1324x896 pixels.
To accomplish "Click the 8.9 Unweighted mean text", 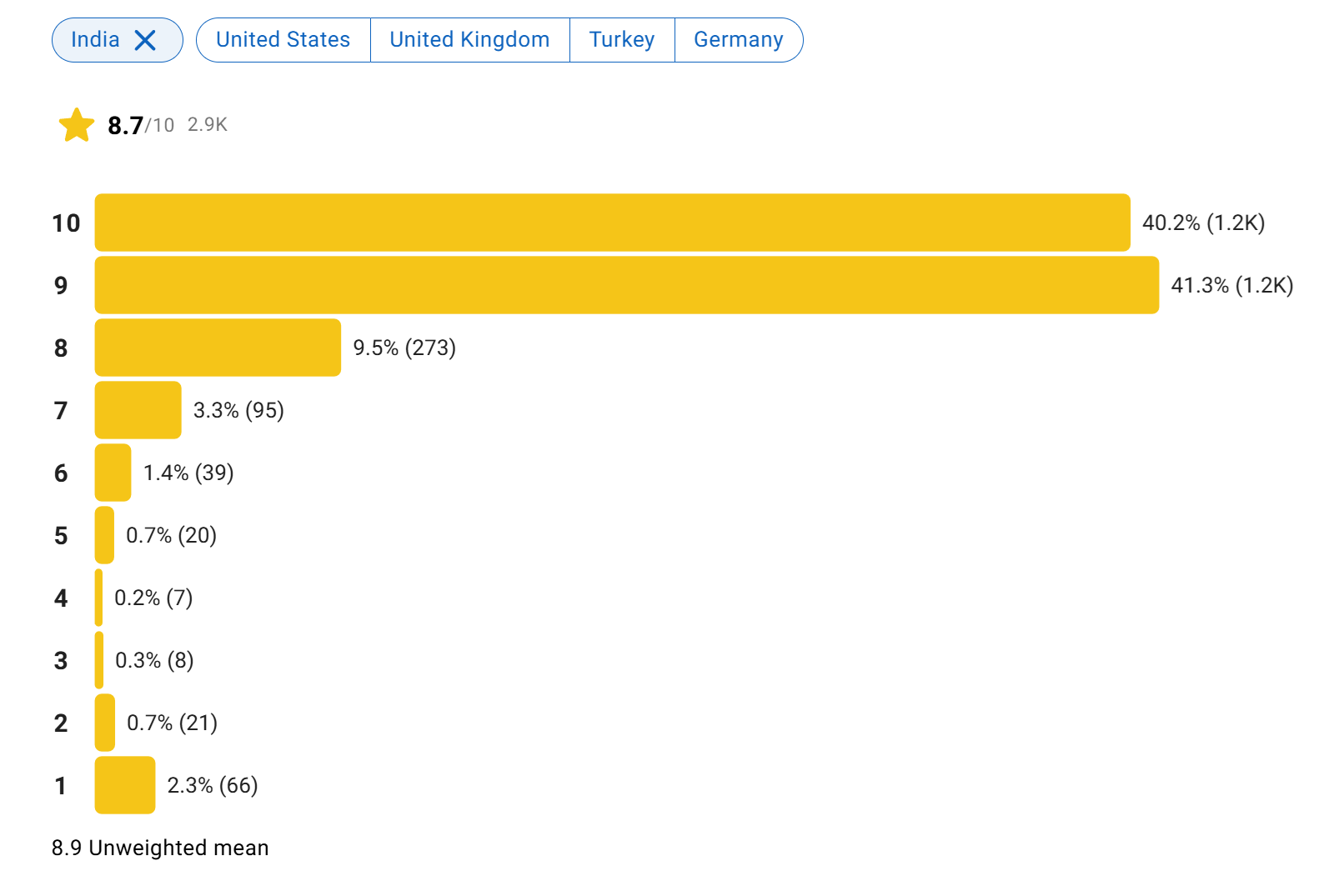I will (160, 848).
